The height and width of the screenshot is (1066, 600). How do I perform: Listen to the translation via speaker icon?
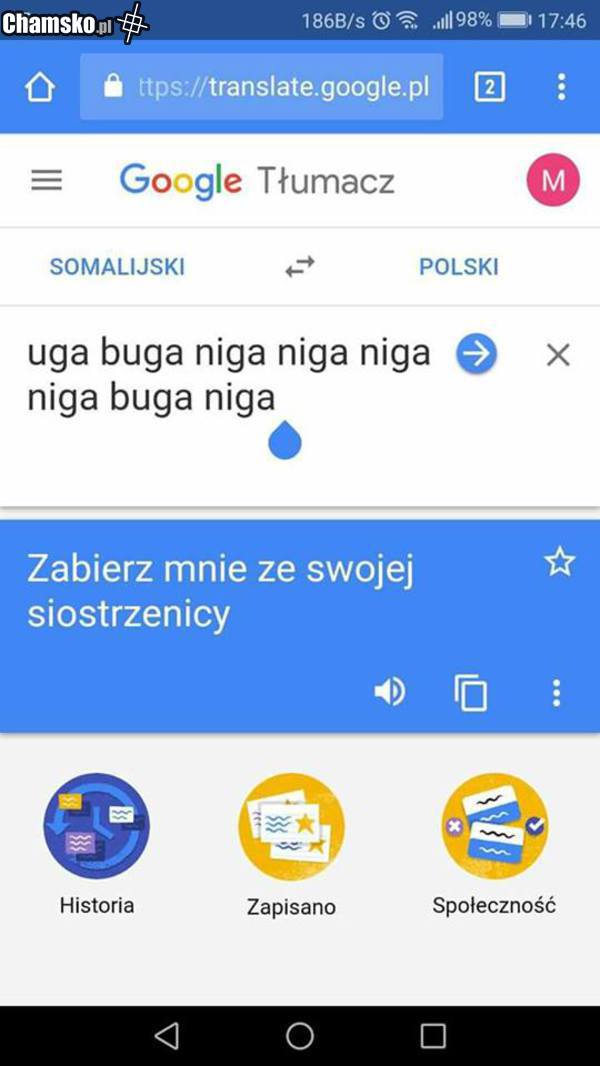(390, 693)
